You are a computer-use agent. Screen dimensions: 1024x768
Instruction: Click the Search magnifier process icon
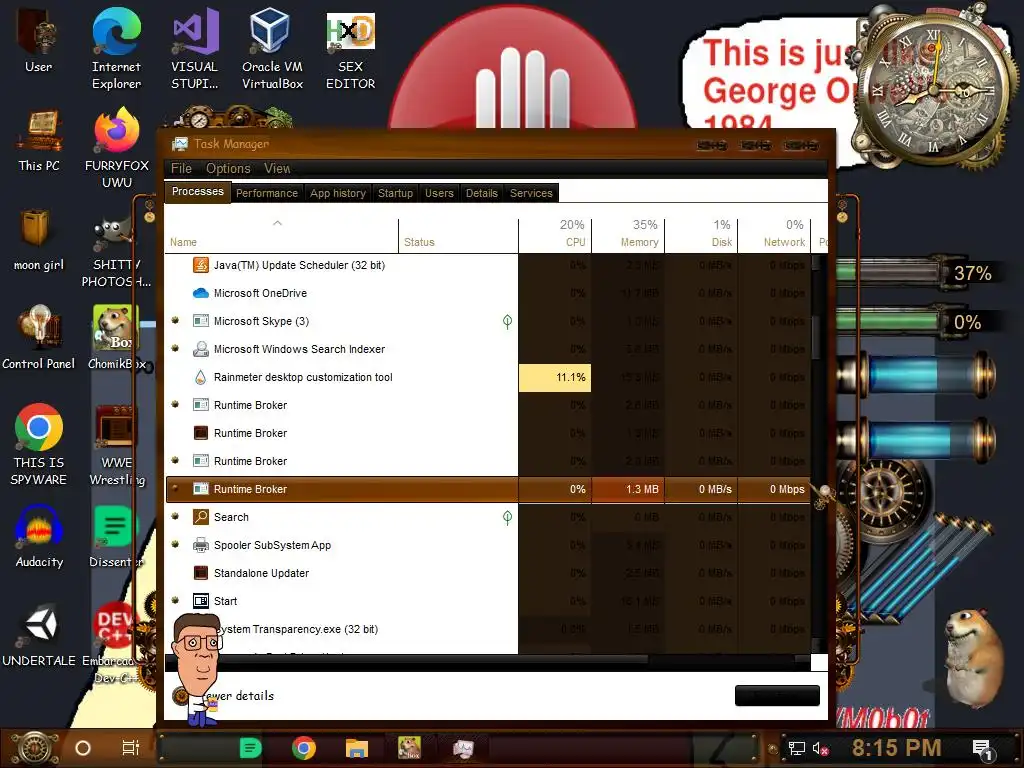coord(200,517)
